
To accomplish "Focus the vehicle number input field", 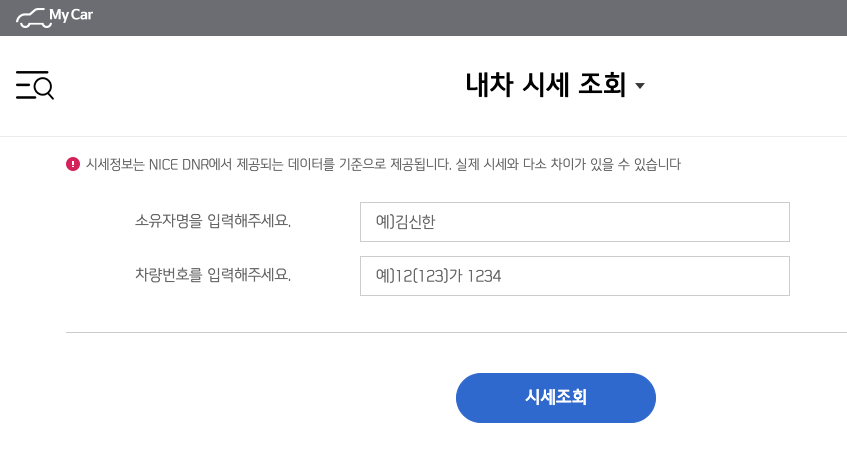I will click(575, 276).
